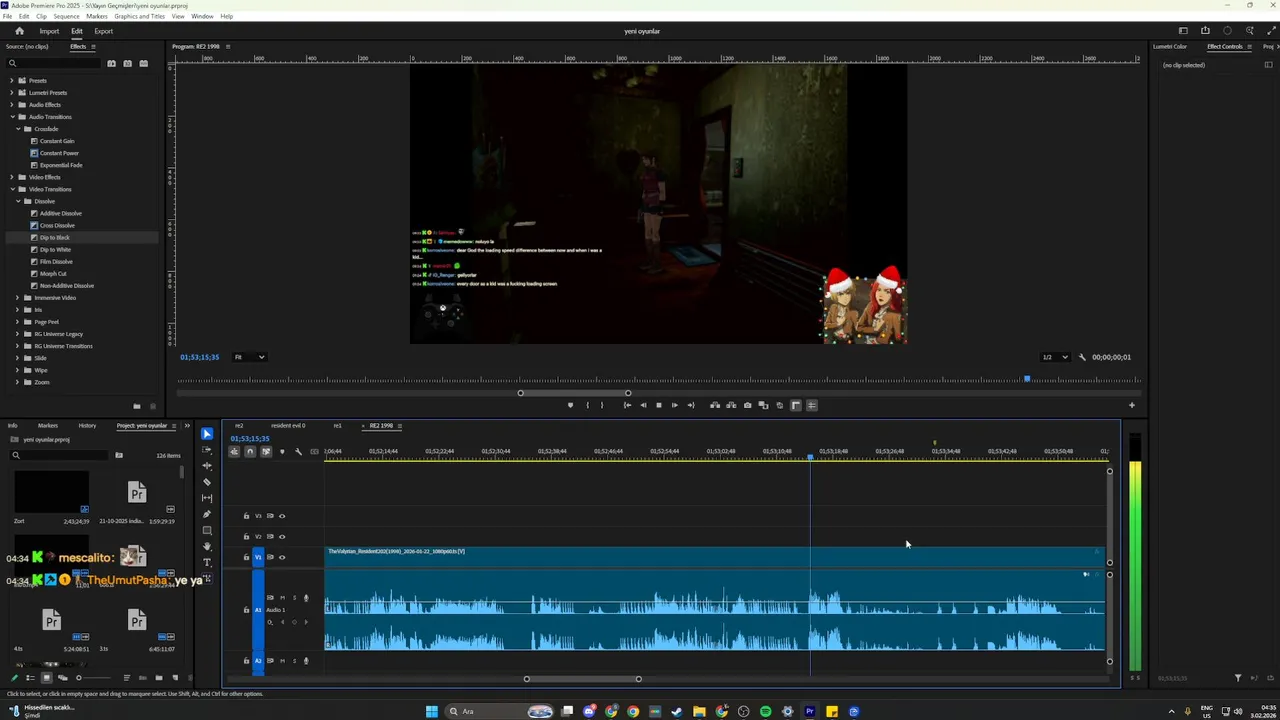Image resolution: width=1280 pixels, height=720 pixels.
Task: Show hidden panel tabs via overflow chevrons
Action: click(x=187, y=426)
